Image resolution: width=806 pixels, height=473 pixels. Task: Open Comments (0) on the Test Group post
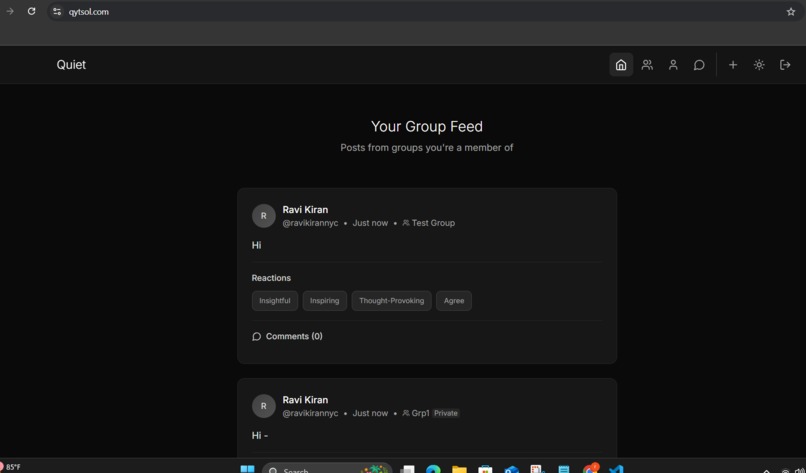click(287, 336)
